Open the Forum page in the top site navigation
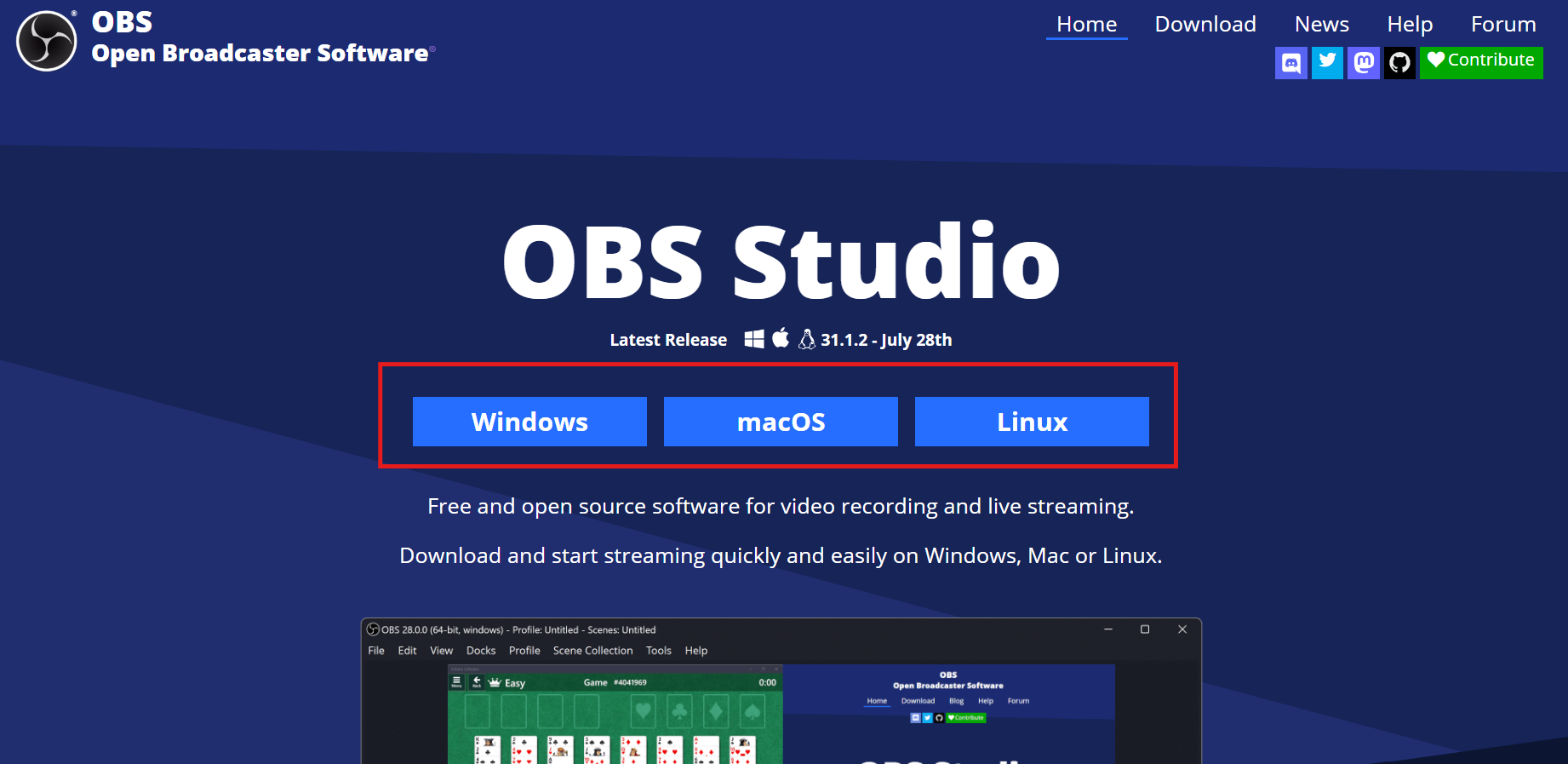The image size is (1568, 764). click(1503, 24)
